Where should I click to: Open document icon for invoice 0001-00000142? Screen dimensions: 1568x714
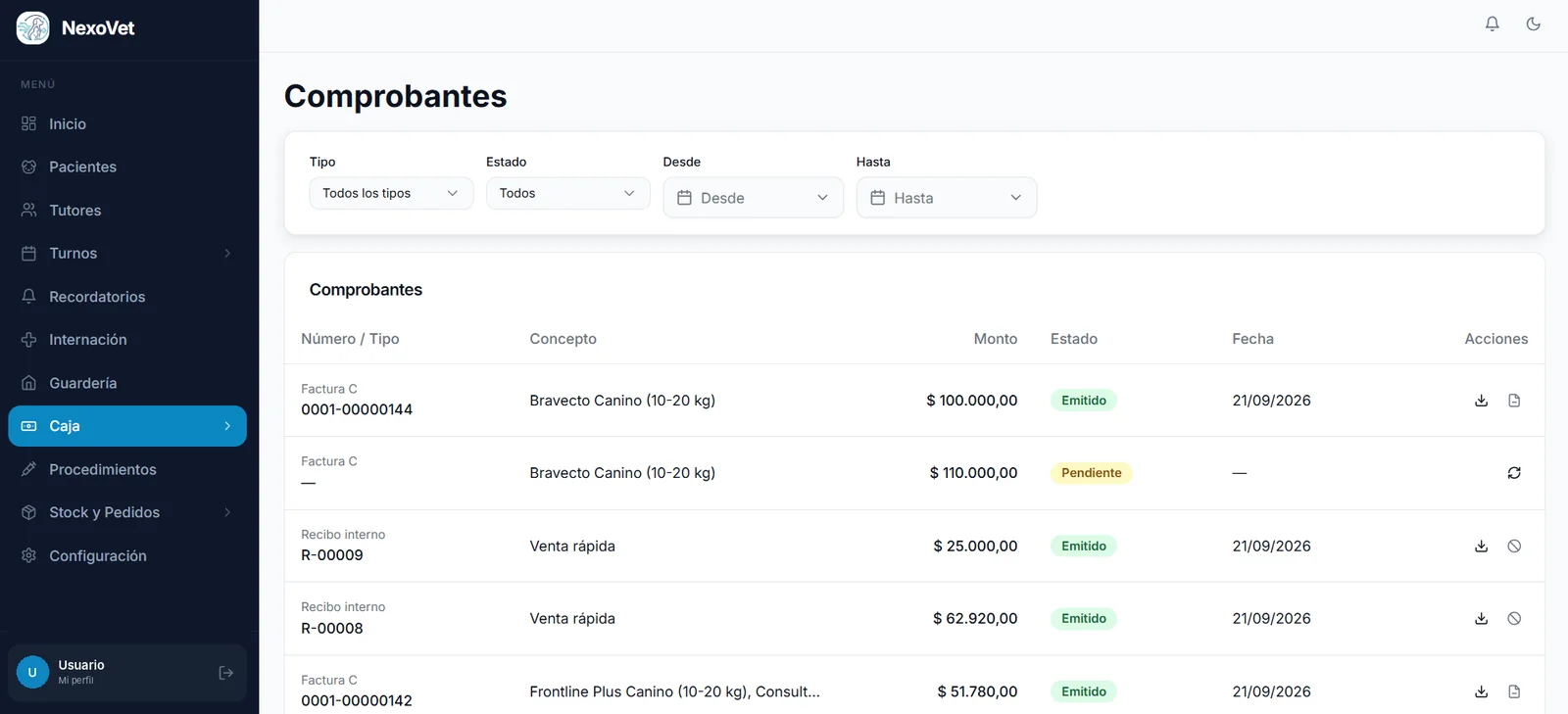tap(1514, 691)
